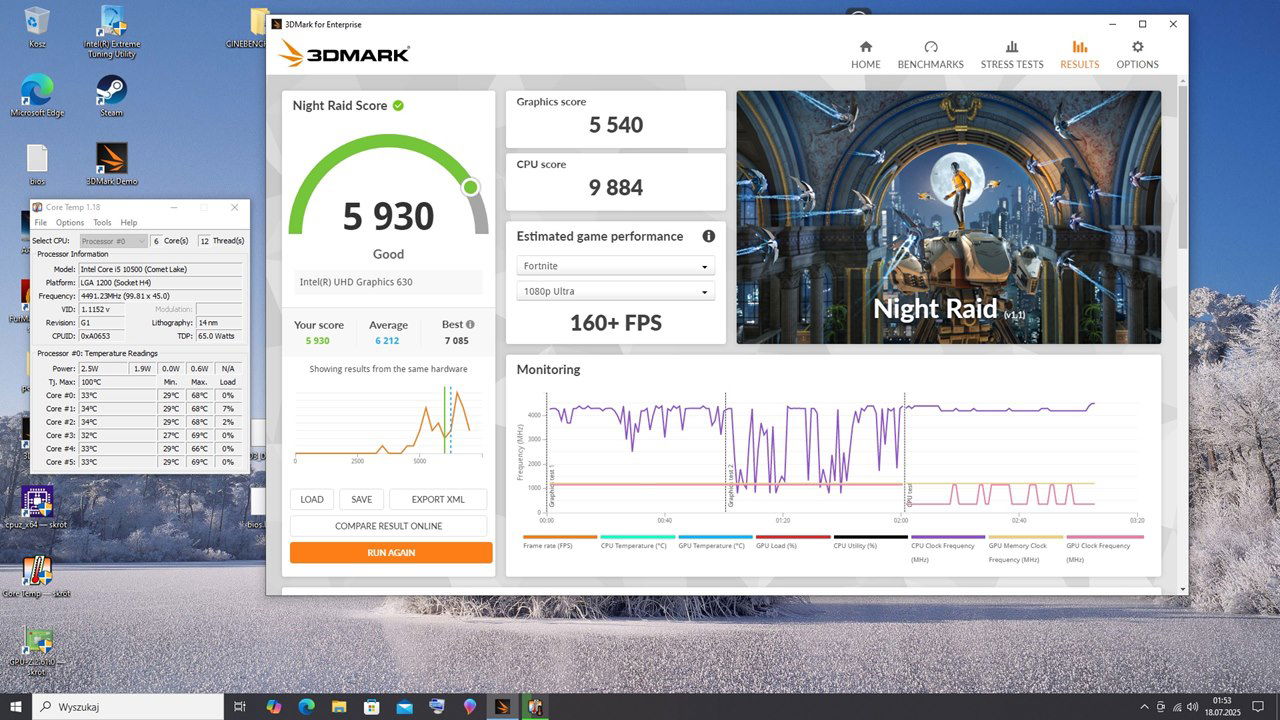
Task: Open File Explorer from taskbar
Action: tap(339, 706)
